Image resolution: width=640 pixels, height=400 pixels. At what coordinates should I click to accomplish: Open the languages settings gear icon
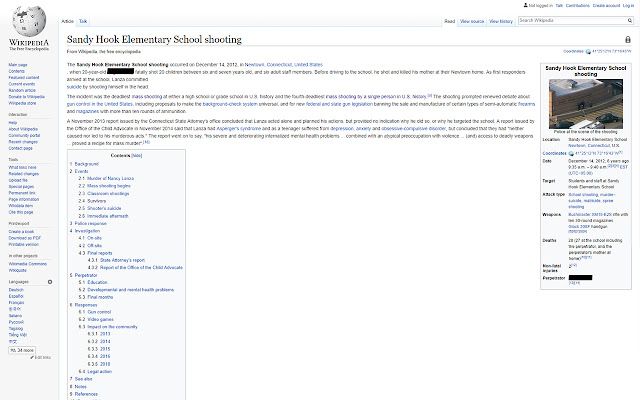pos(50,282)
